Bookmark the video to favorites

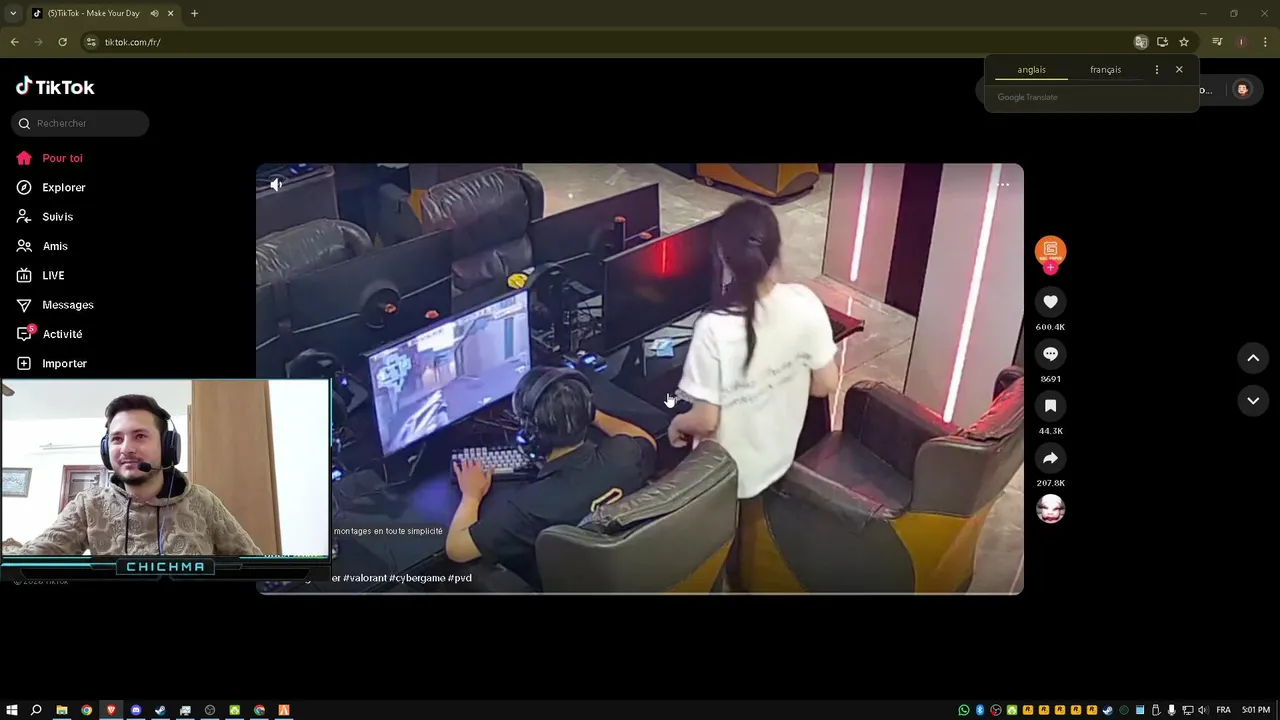1050,406
